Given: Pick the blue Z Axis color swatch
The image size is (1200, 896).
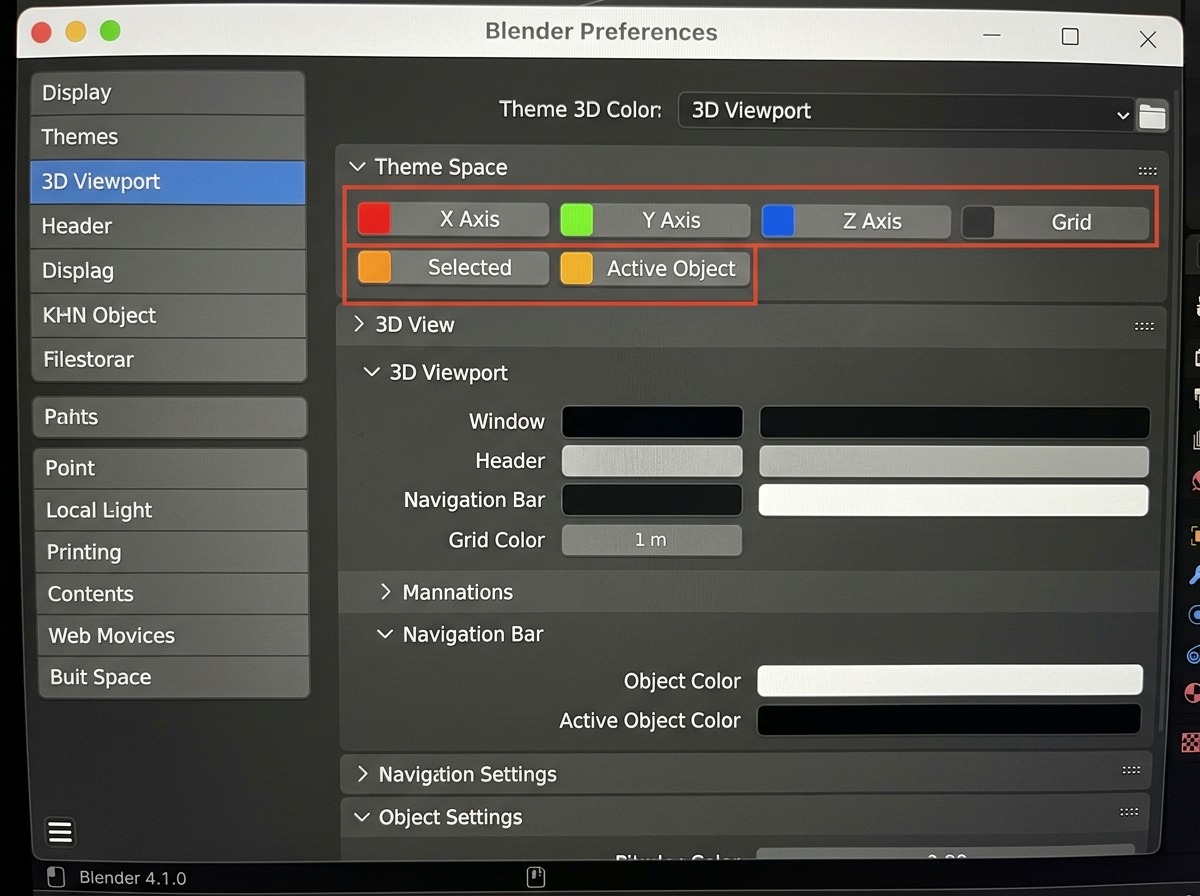Looking at the screenshot, I should pyautogui.click(x=778, y=221).
